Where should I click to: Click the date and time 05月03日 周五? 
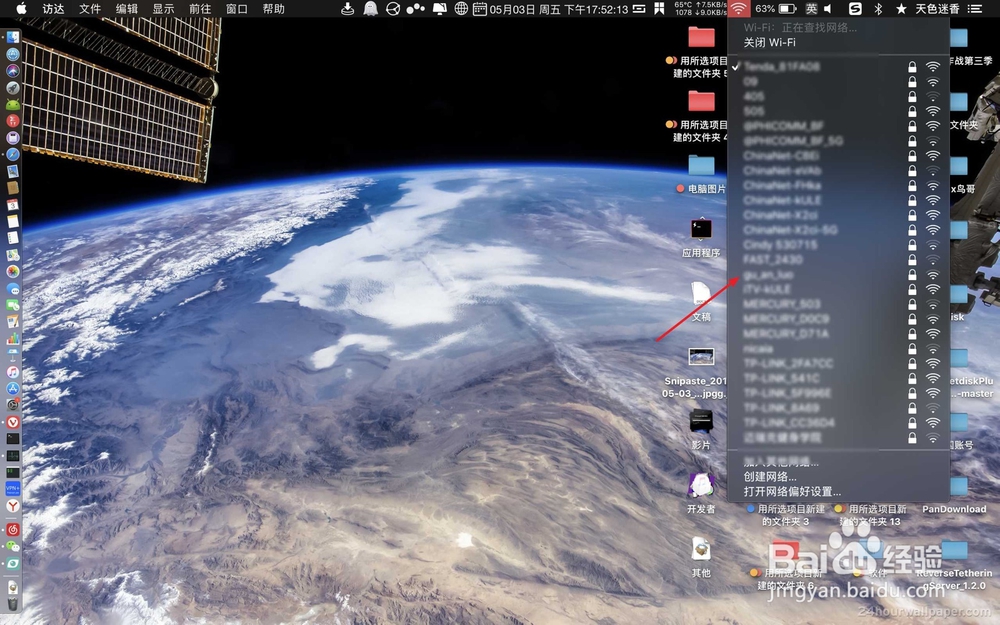point(559,9)
